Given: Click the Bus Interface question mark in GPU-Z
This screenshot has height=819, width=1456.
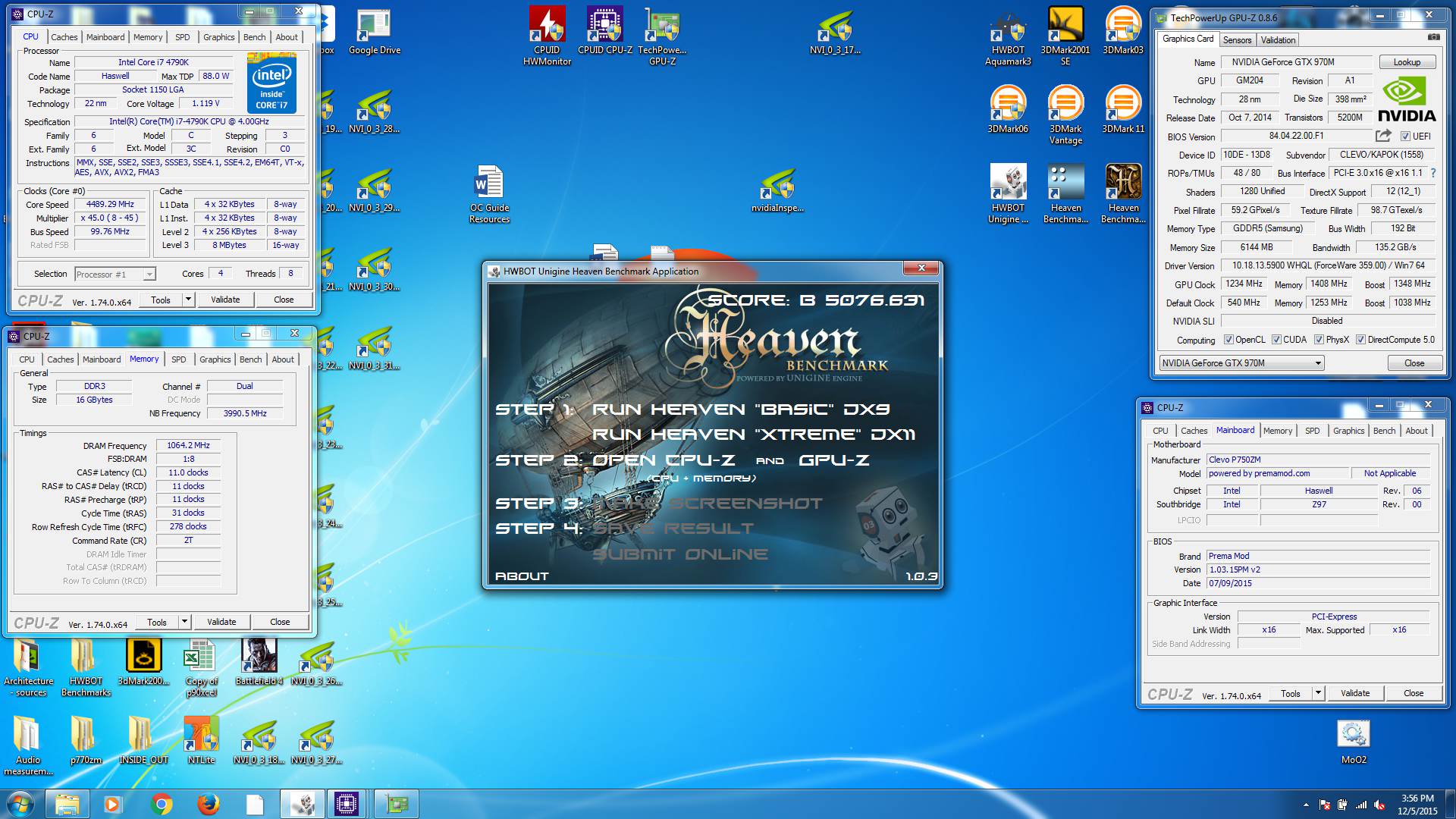Looking at the screenshot, I should click(1433, 173).
